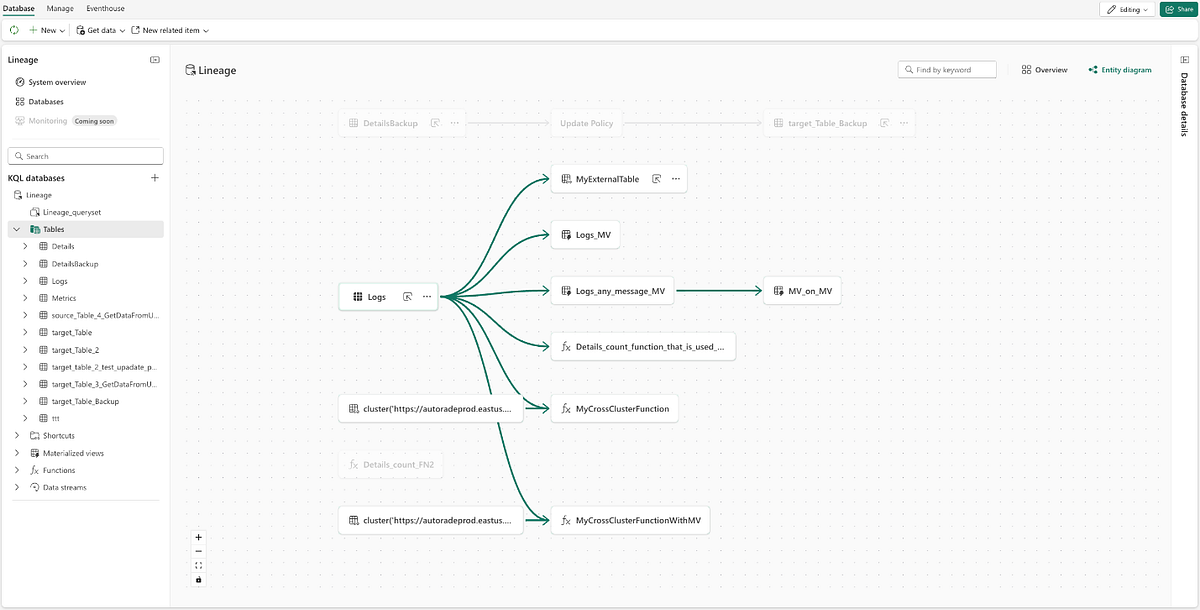Click the refresh icon in the toolbar
This screenshot has width=1200, height=610.
click(14, 30)
